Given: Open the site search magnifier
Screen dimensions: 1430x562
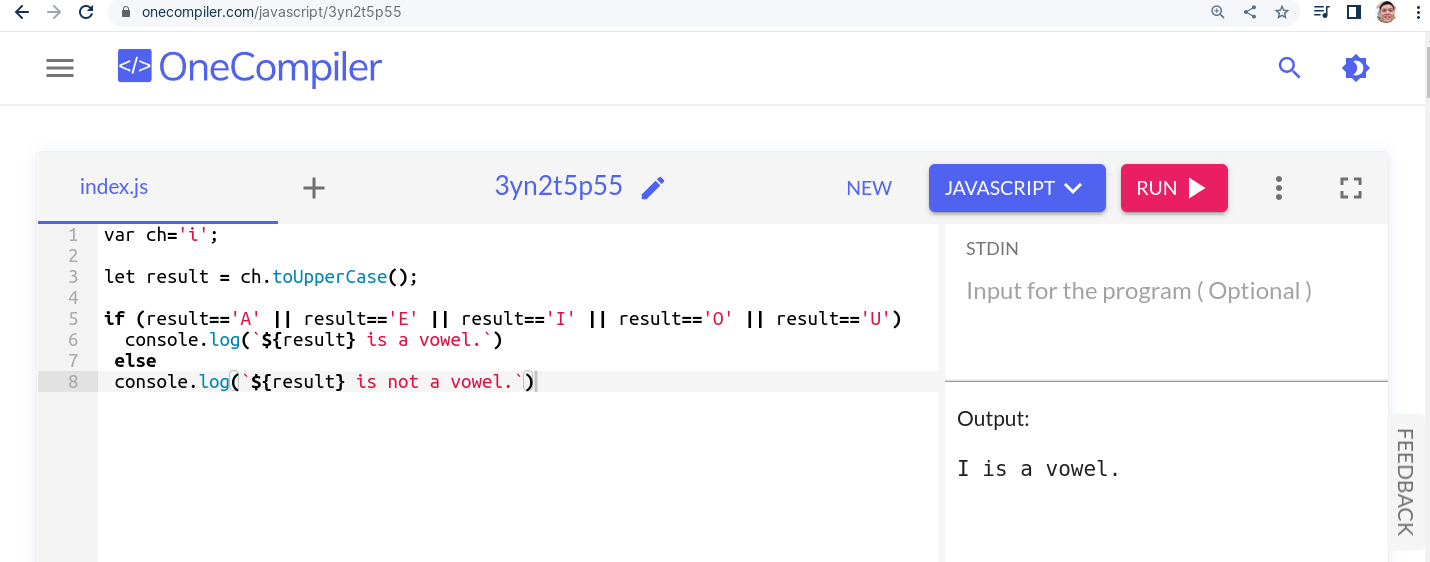Looking at the screenshot, I should [1290, 68].
